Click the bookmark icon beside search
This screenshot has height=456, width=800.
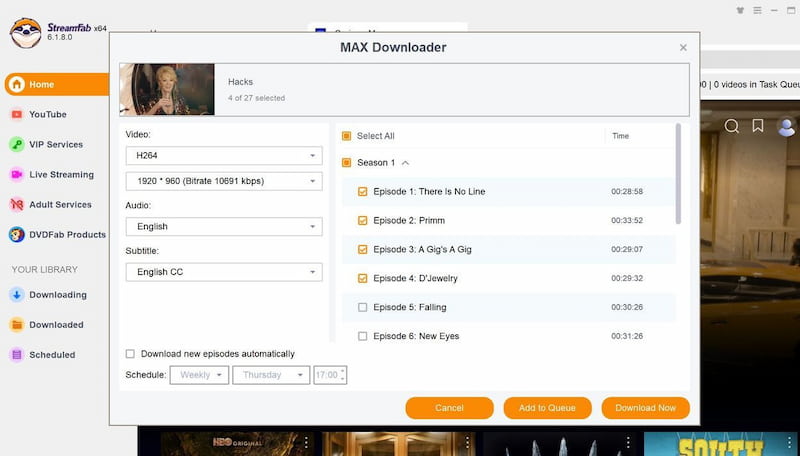click(x=759, y=126)
